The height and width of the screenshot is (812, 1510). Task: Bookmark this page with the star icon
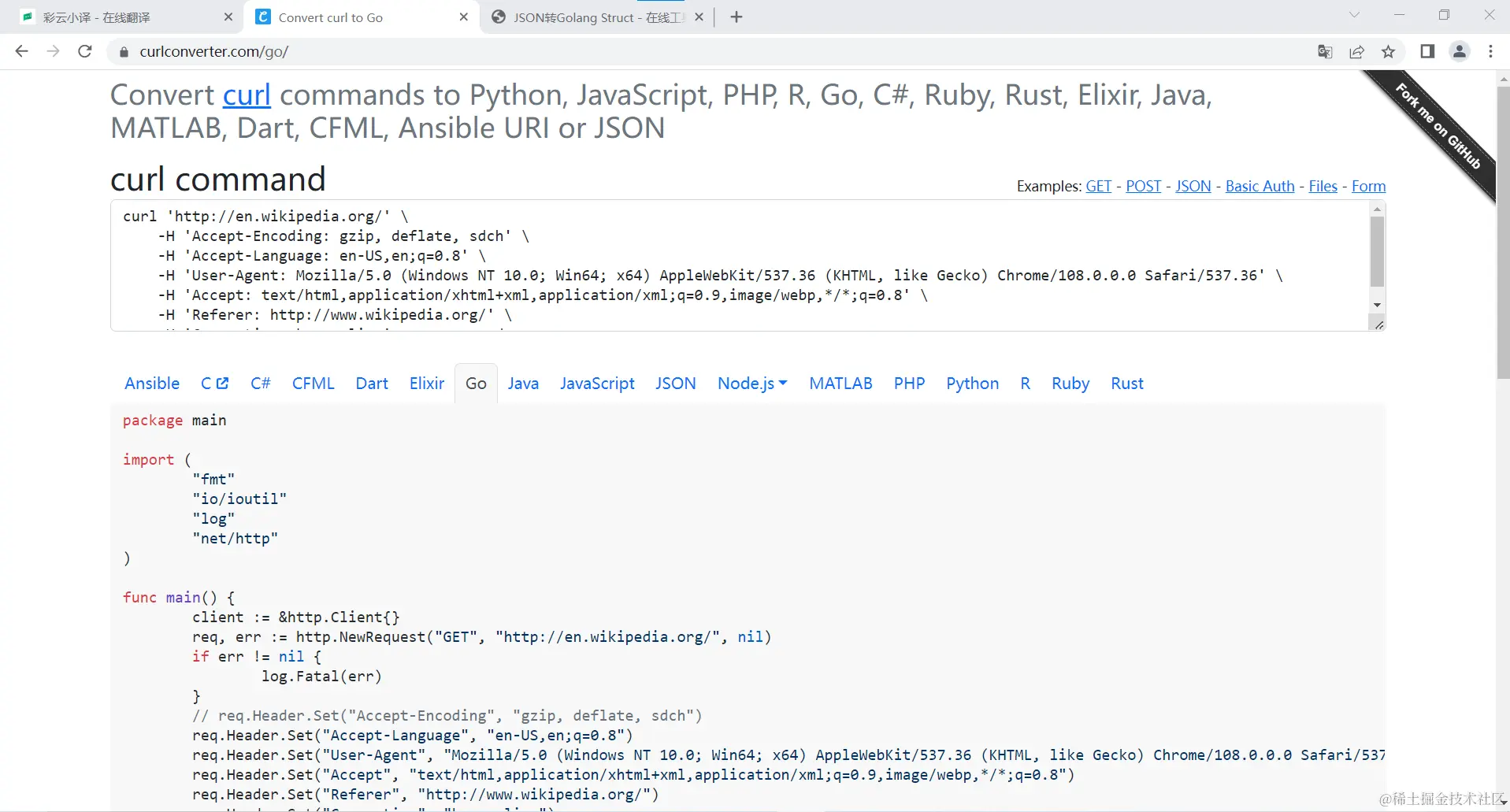(x=1388, y=52)
